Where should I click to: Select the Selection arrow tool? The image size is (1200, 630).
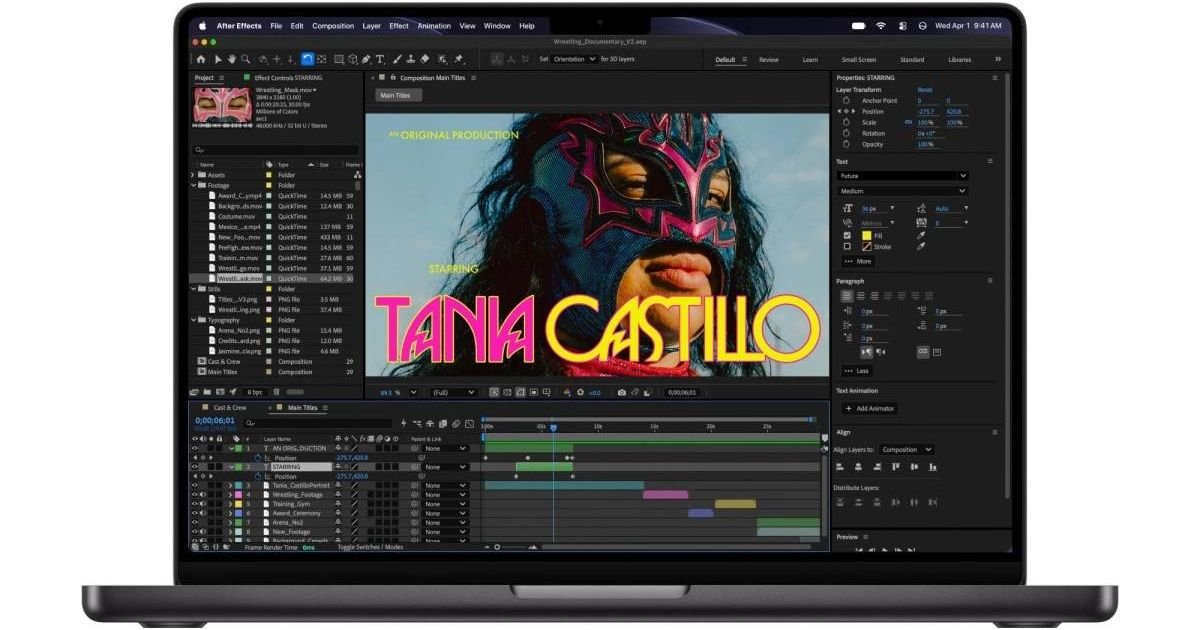pyautogui.click(x=219, y=59)
